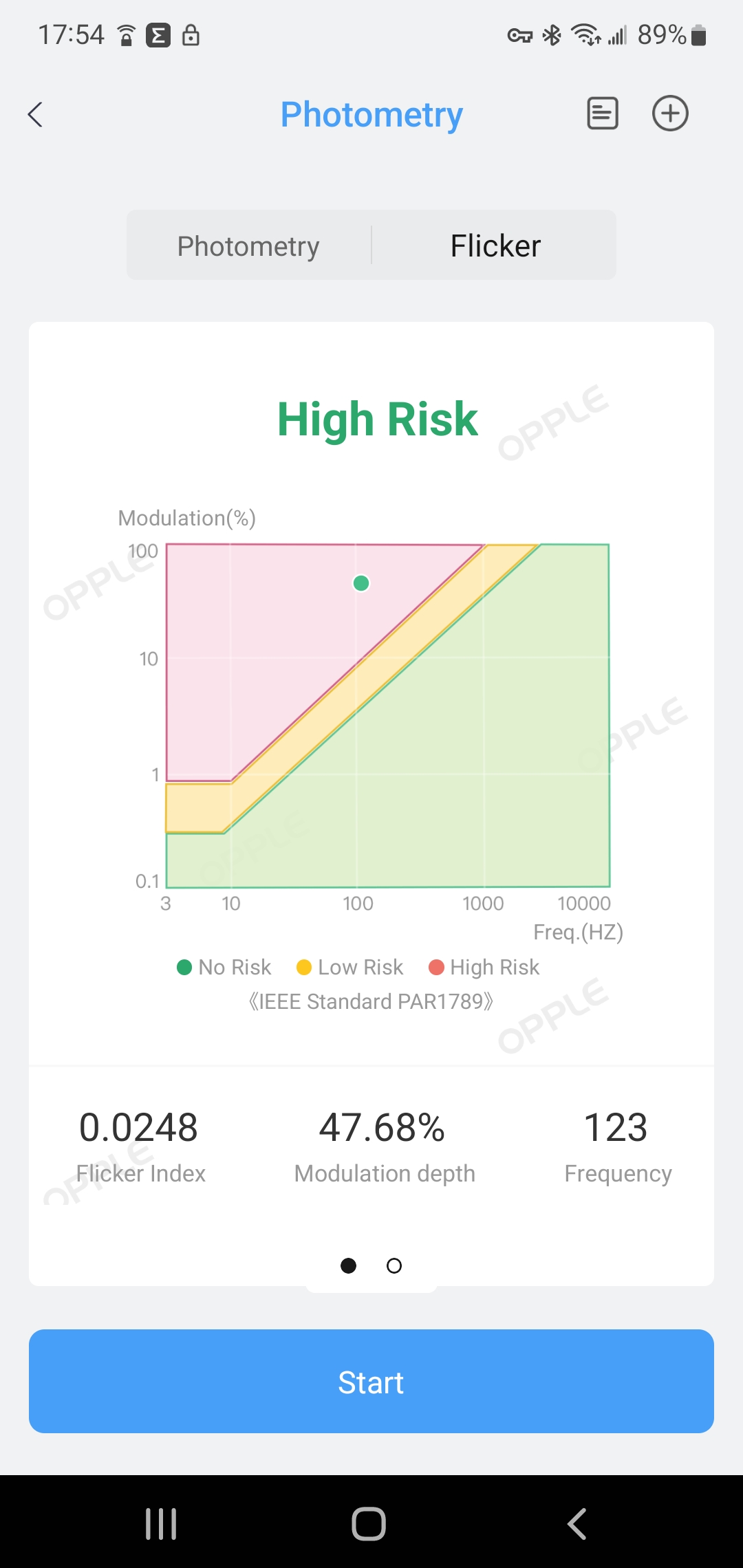Tap the Bluetooth status icon
This screenshot has width=743, height=1568.
[x=552, y=35]
